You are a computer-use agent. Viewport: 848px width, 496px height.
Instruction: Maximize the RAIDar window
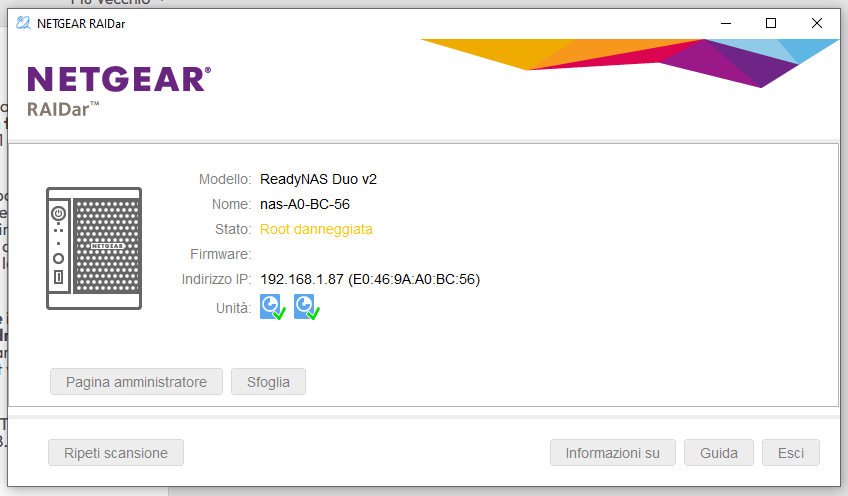pos(771,23)
